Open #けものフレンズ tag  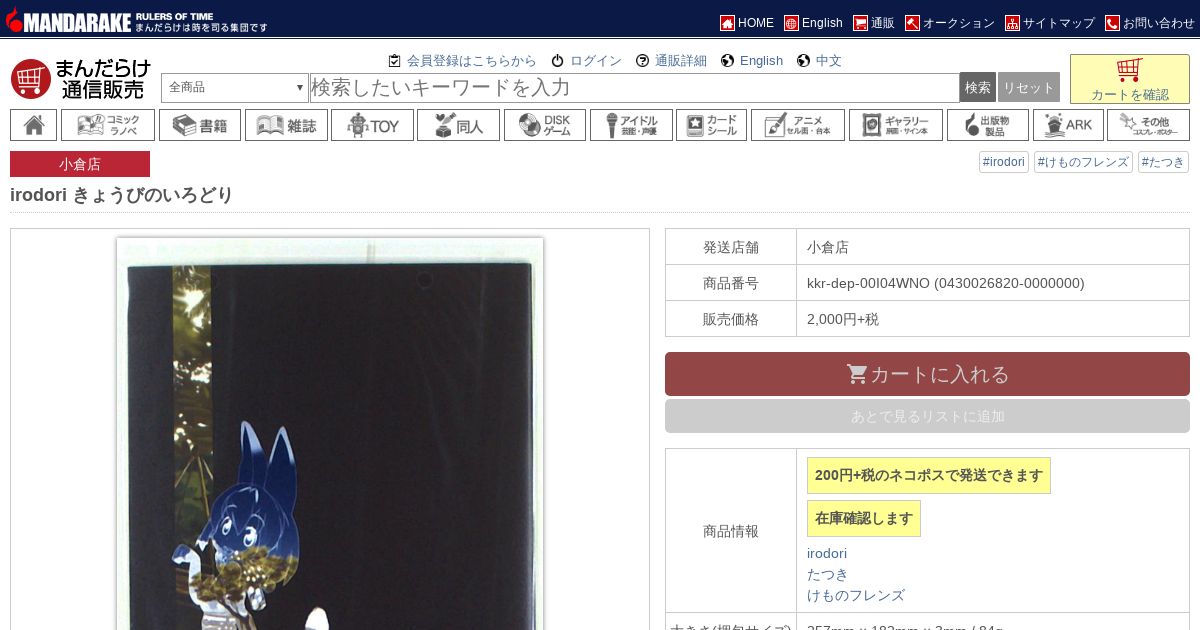pyautogui.click(x=1083, y=162)
